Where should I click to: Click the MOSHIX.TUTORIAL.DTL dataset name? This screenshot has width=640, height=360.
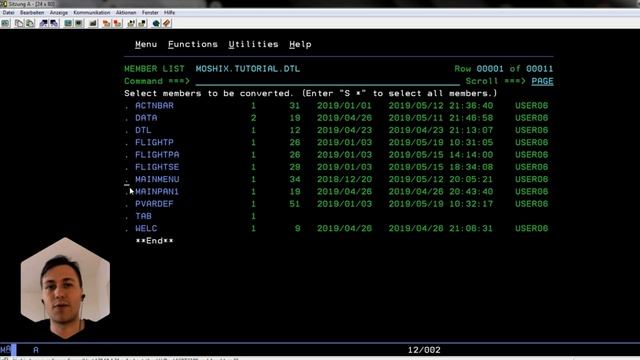(248, 69)
